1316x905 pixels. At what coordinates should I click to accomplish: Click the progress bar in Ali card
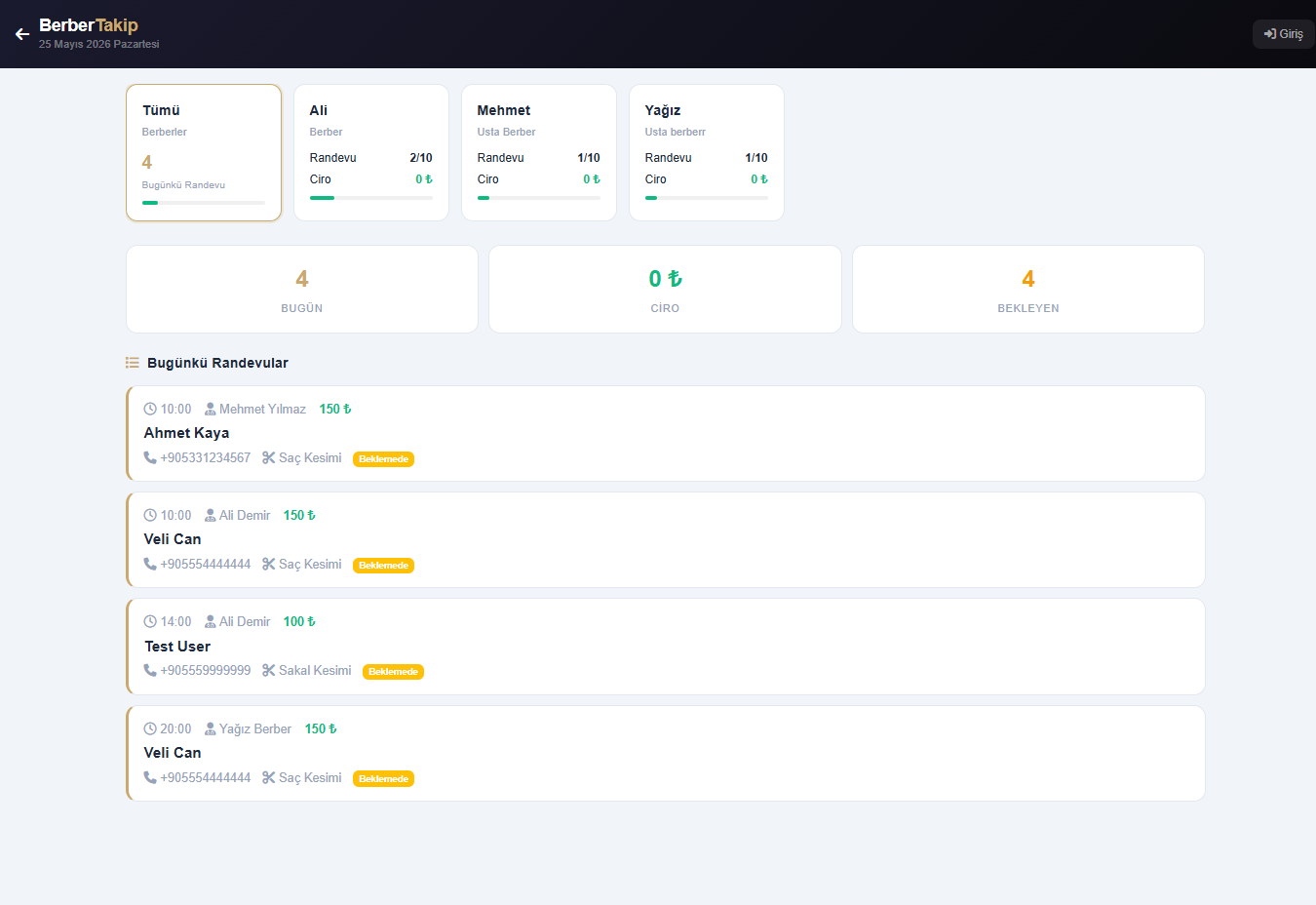371,198
